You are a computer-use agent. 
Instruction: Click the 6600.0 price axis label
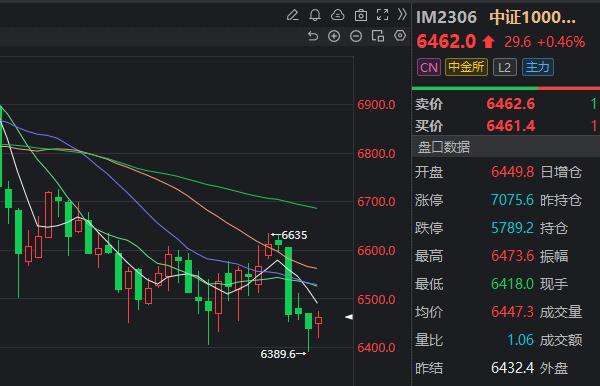tap(376, 251)
